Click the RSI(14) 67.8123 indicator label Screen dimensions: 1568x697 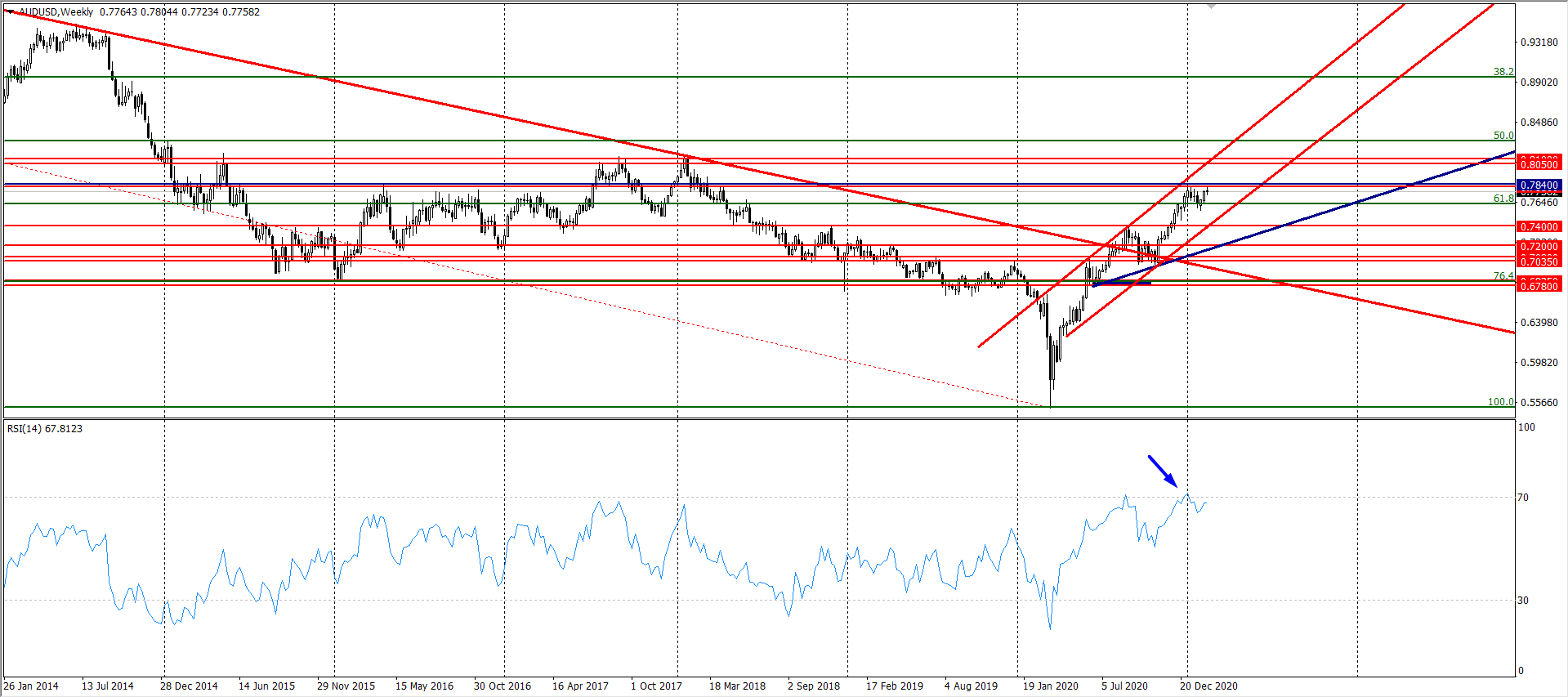[x=45, y=428]
